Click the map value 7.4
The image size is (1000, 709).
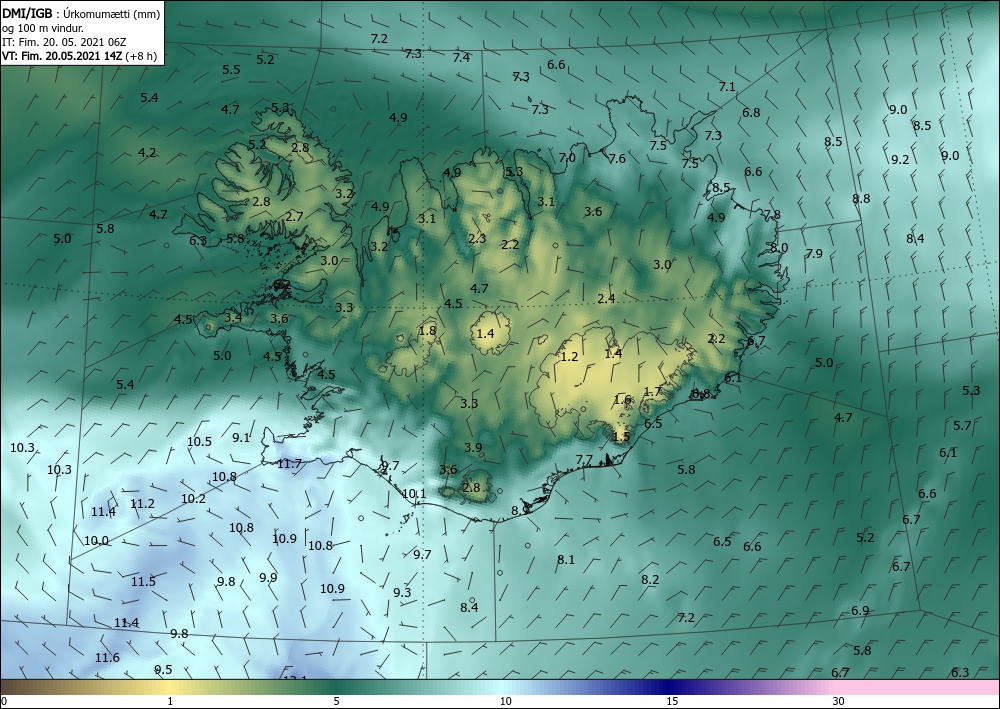pos(461,57)
